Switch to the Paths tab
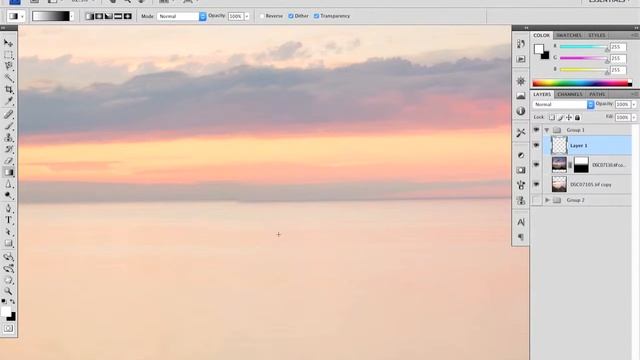Screen dimensions: 640x360 click(597, 94)
